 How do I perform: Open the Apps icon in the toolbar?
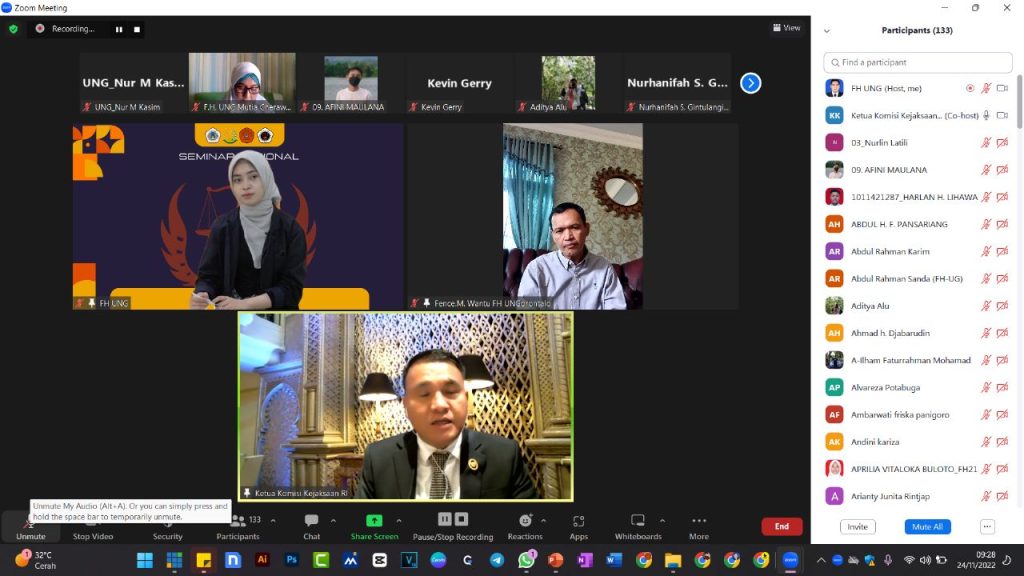[x=579, y=520]
